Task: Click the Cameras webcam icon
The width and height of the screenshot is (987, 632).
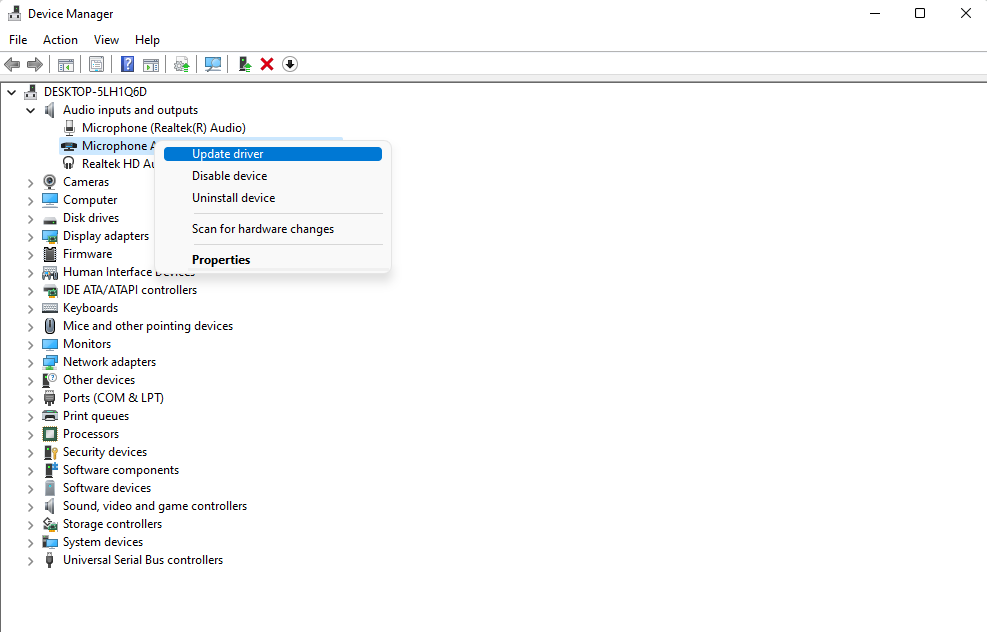Action: (x=50, y=182)
